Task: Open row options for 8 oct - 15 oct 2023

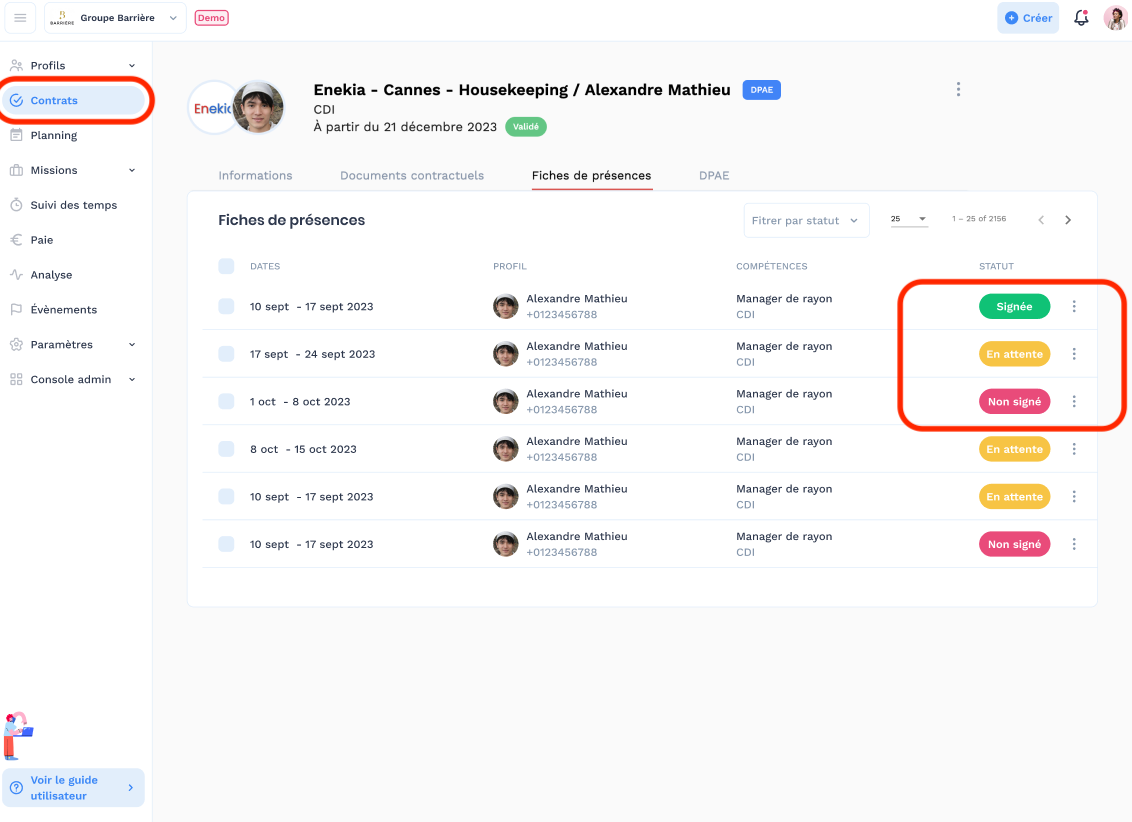Action: pos(1074,450)
